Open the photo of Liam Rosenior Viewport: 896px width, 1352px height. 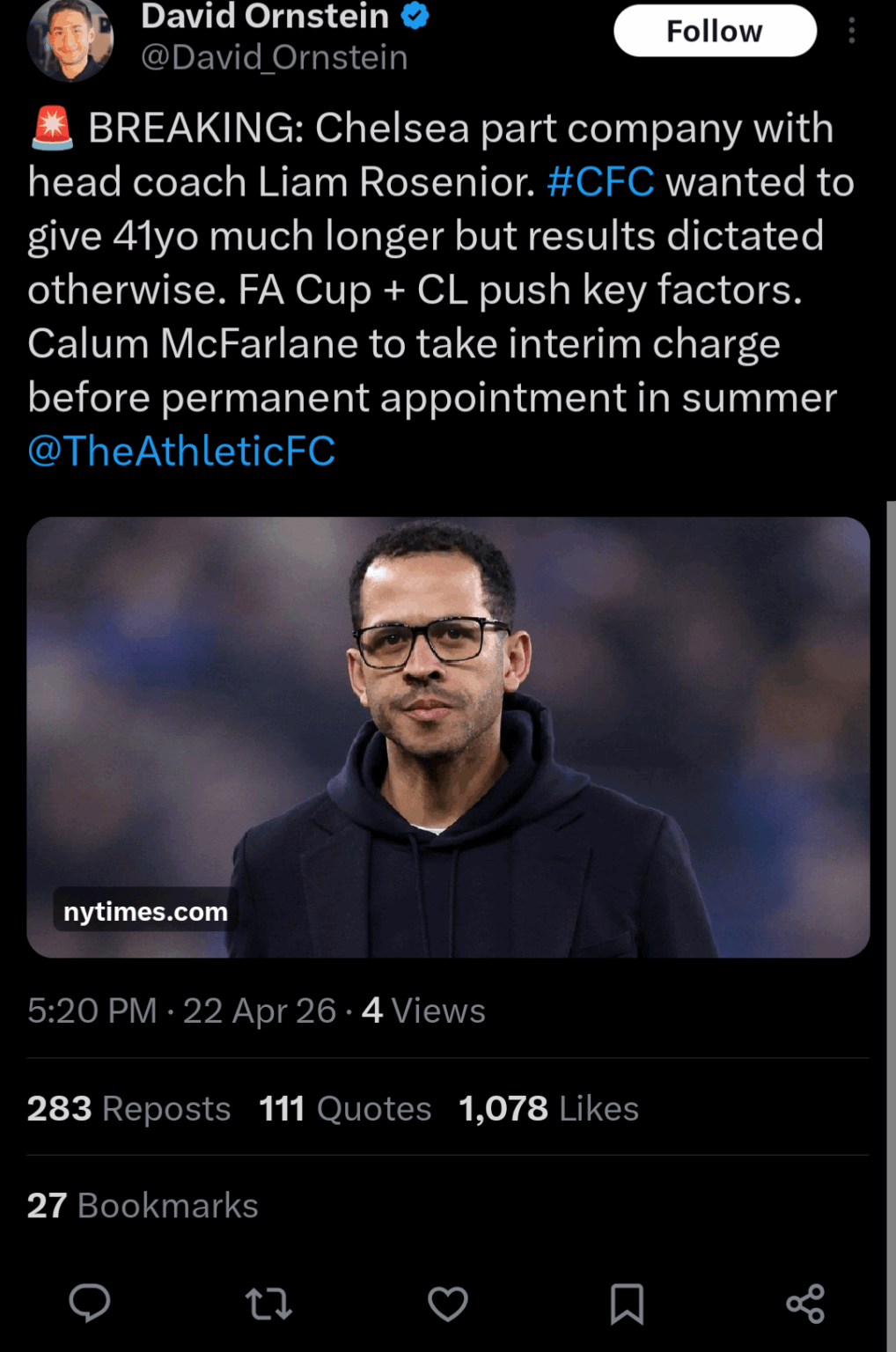(x=448, y=739)
